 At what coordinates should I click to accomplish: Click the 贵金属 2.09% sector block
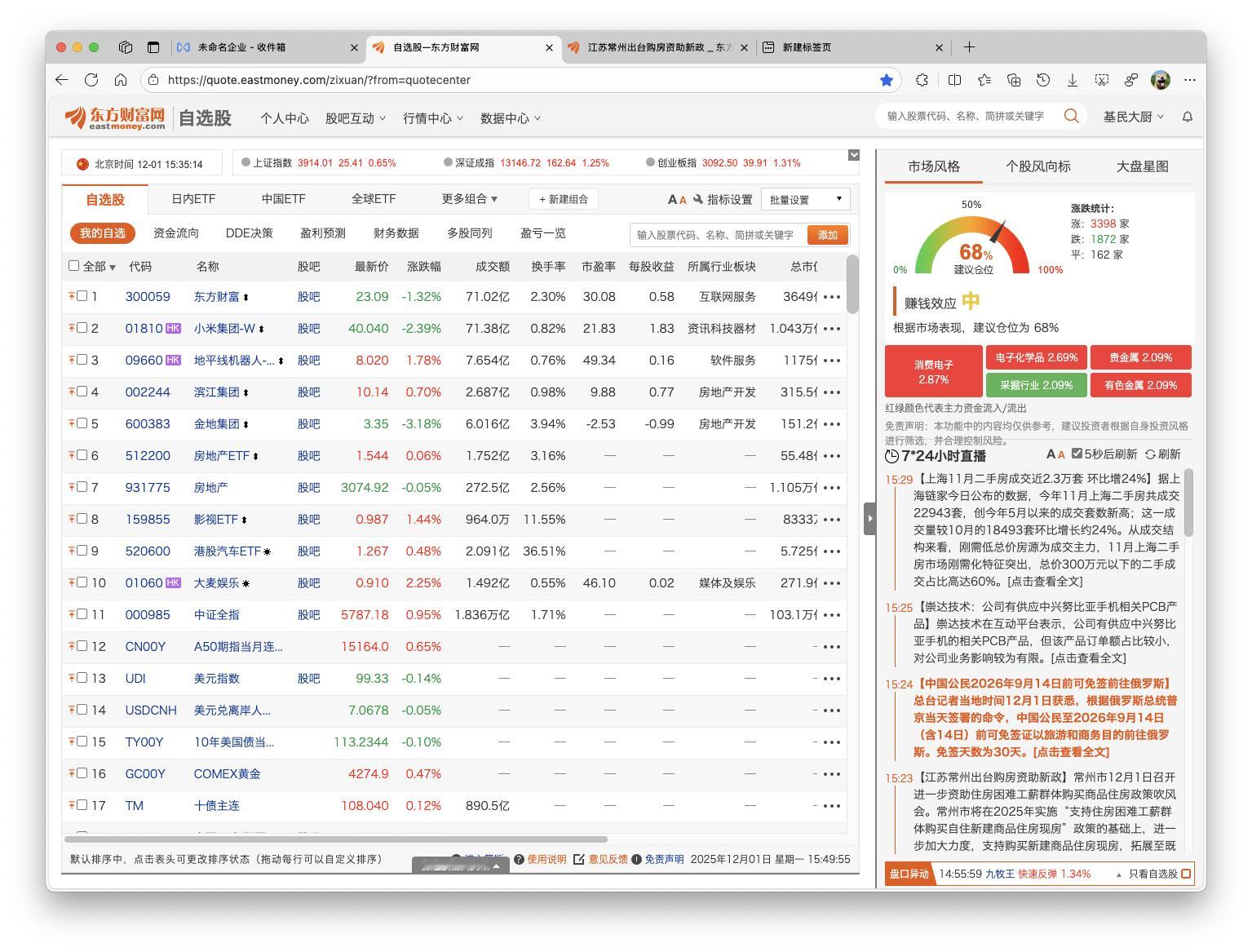click(x=1141, y=357)
